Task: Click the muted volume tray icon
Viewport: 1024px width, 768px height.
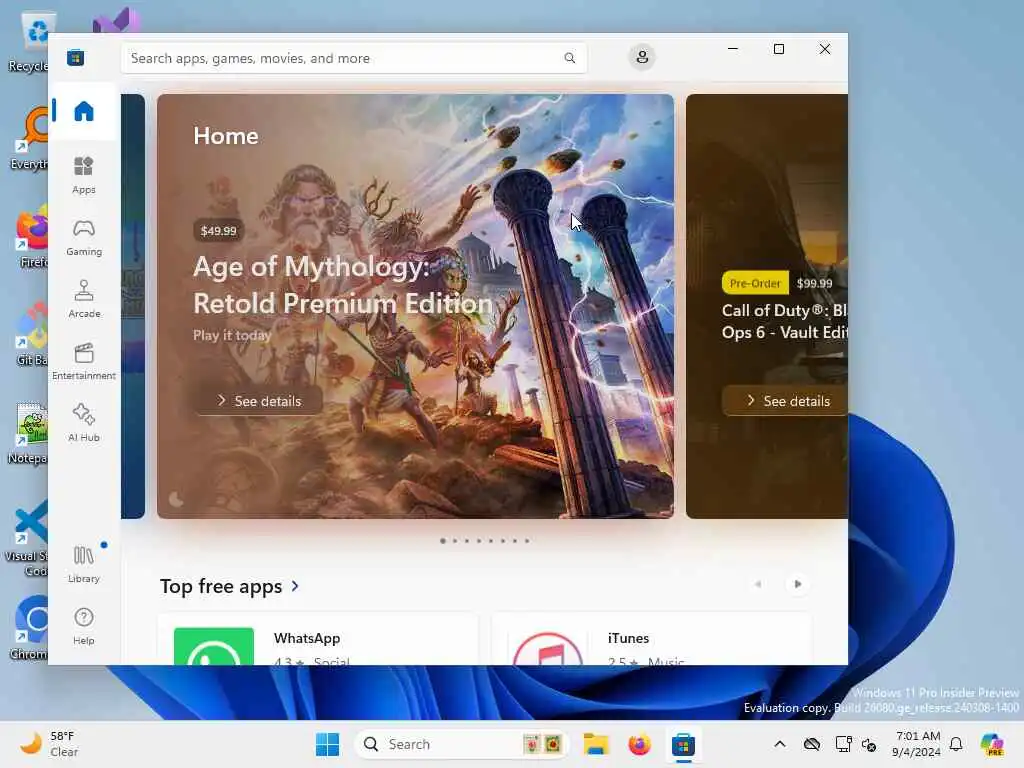Action: pos(869,744)
